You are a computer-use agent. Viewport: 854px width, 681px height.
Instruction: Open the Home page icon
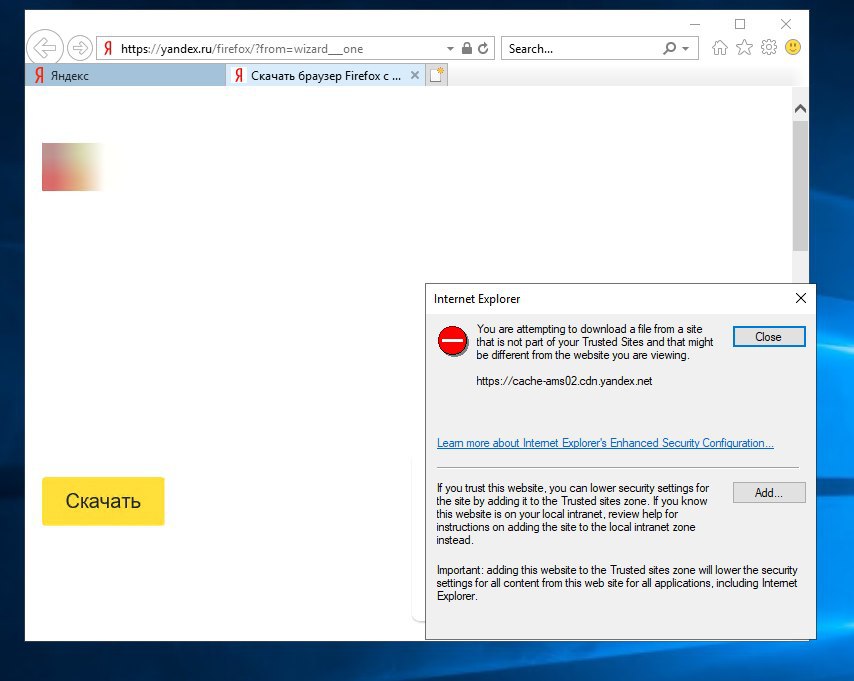[719, 48]
